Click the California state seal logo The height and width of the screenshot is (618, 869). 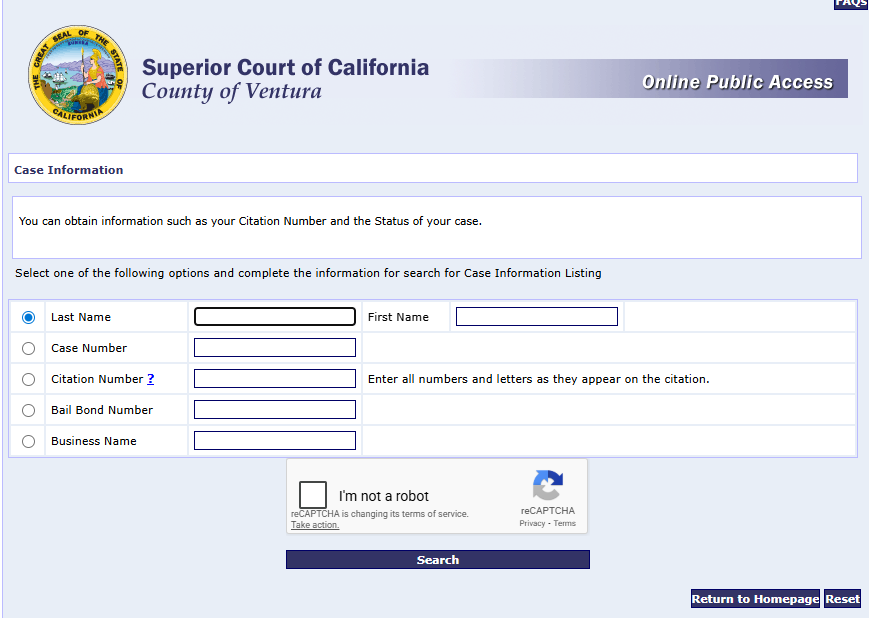[x=78, y=76]
